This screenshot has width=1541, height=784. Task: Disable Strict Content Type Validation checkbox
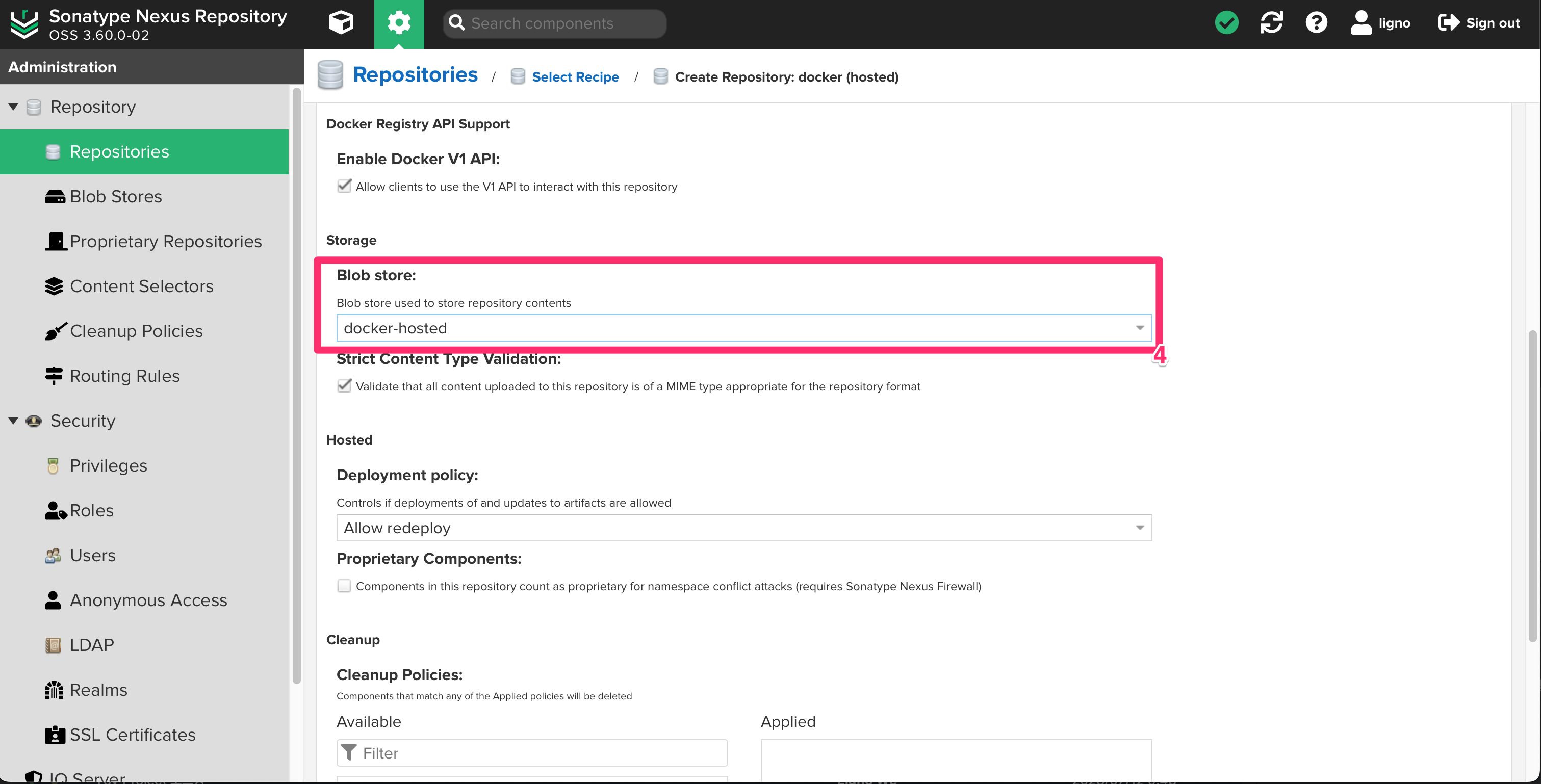(344, 386)
